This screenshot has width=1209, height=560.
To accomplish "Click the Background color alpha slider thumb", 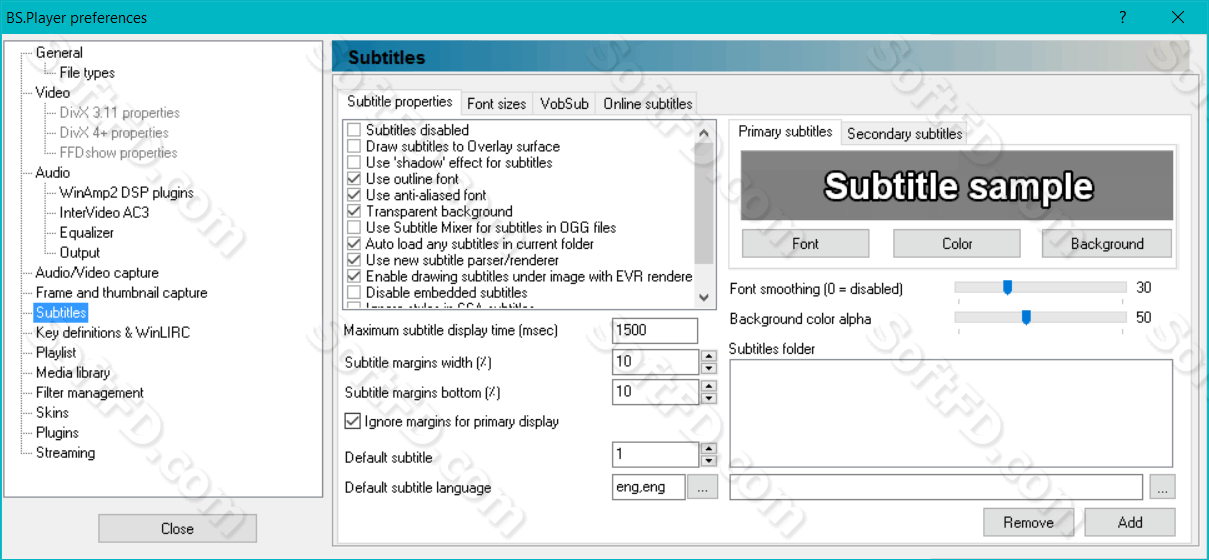I will 1026,318.
